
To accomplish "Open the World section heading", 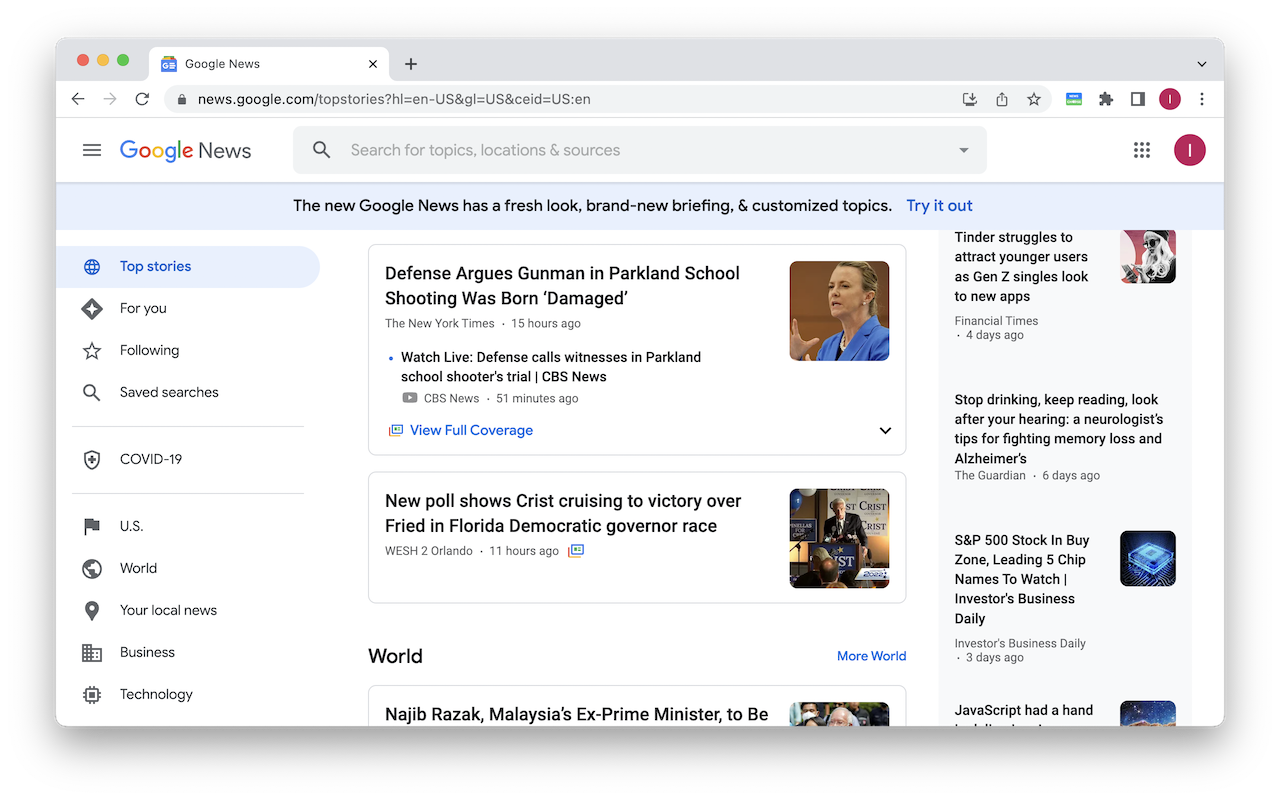I will pos(396,656).
